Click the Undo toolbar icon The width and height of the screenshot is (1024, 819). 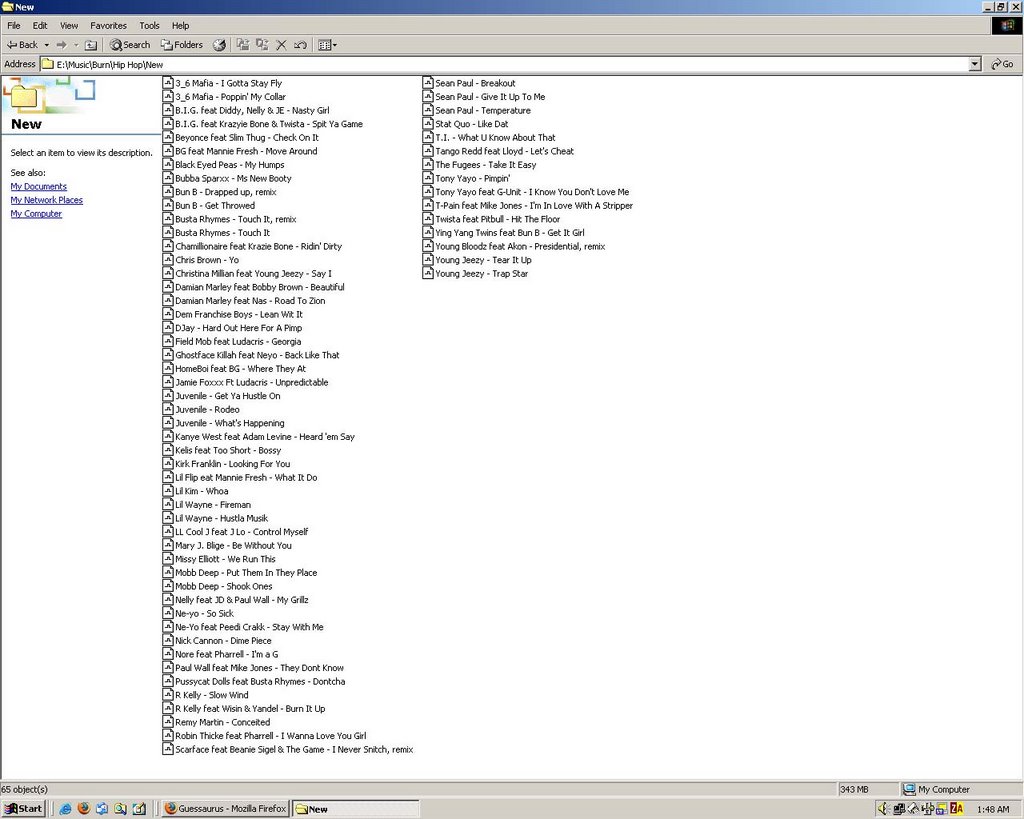point(300,45)
